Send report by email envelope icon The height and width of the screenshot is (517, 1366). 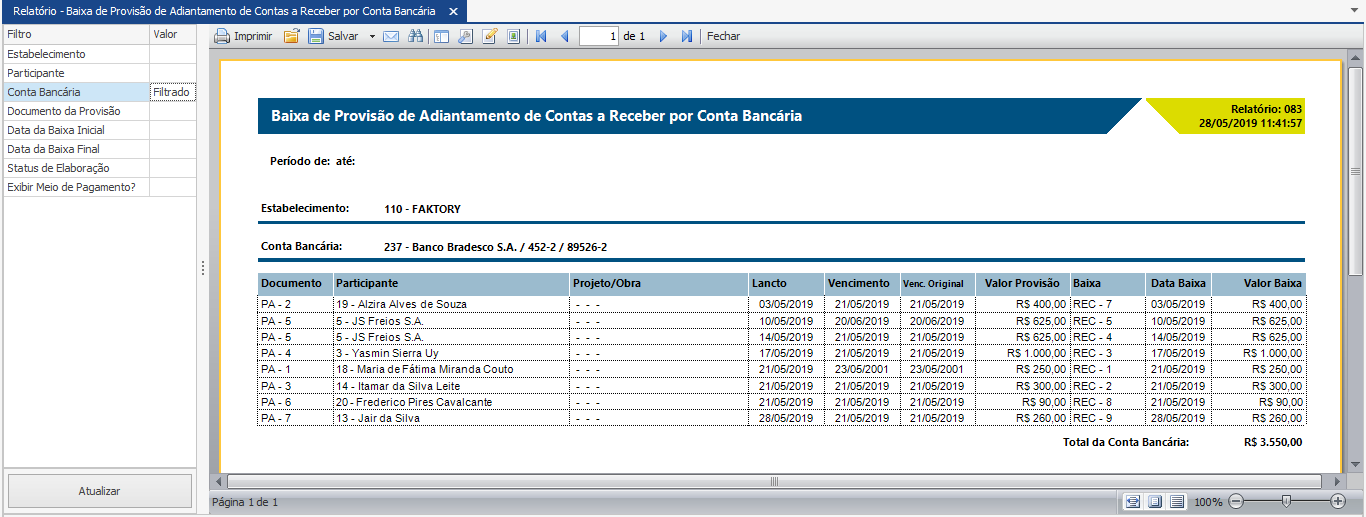click(391, 36)
